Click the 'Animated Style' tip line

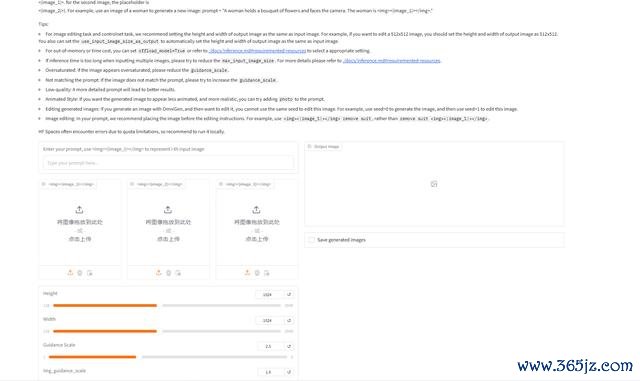pyautogui.click(x=185, y=99)
